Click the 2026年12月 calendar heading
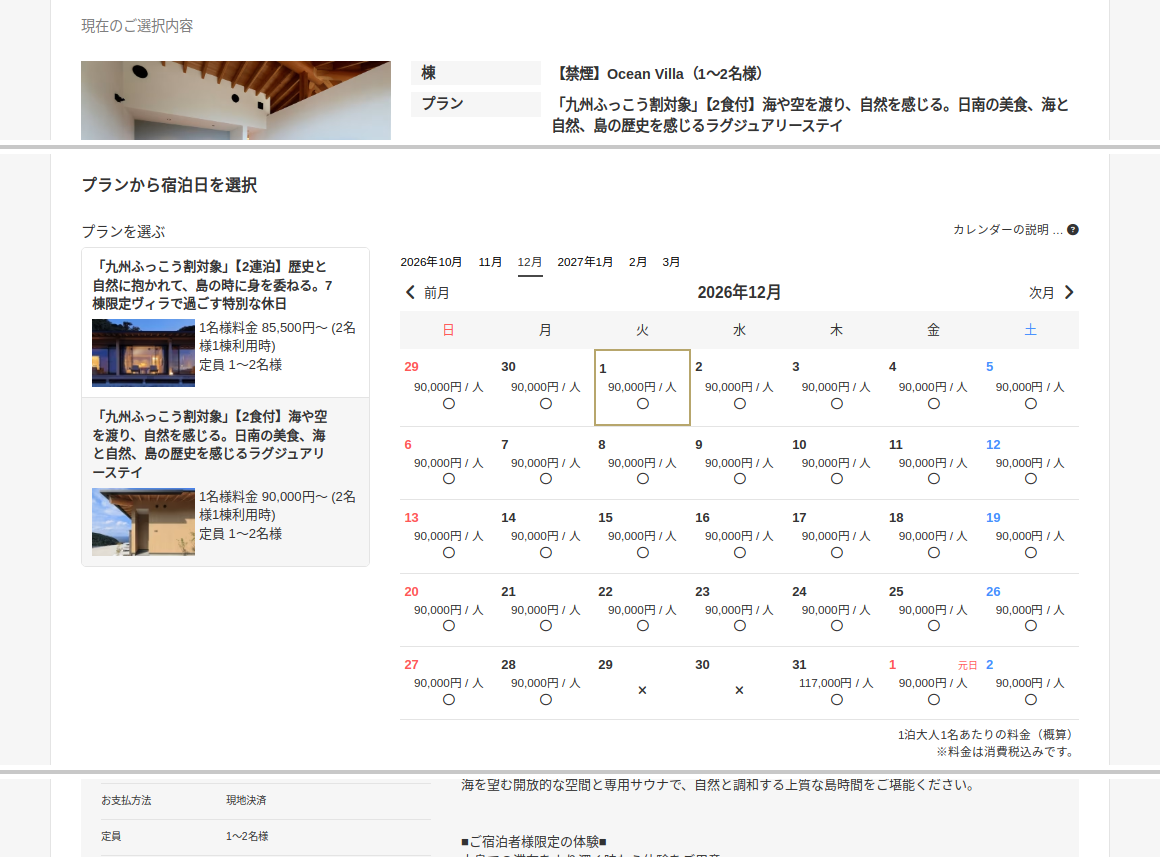Viewport: 1160px width, 857px height. 739,292
